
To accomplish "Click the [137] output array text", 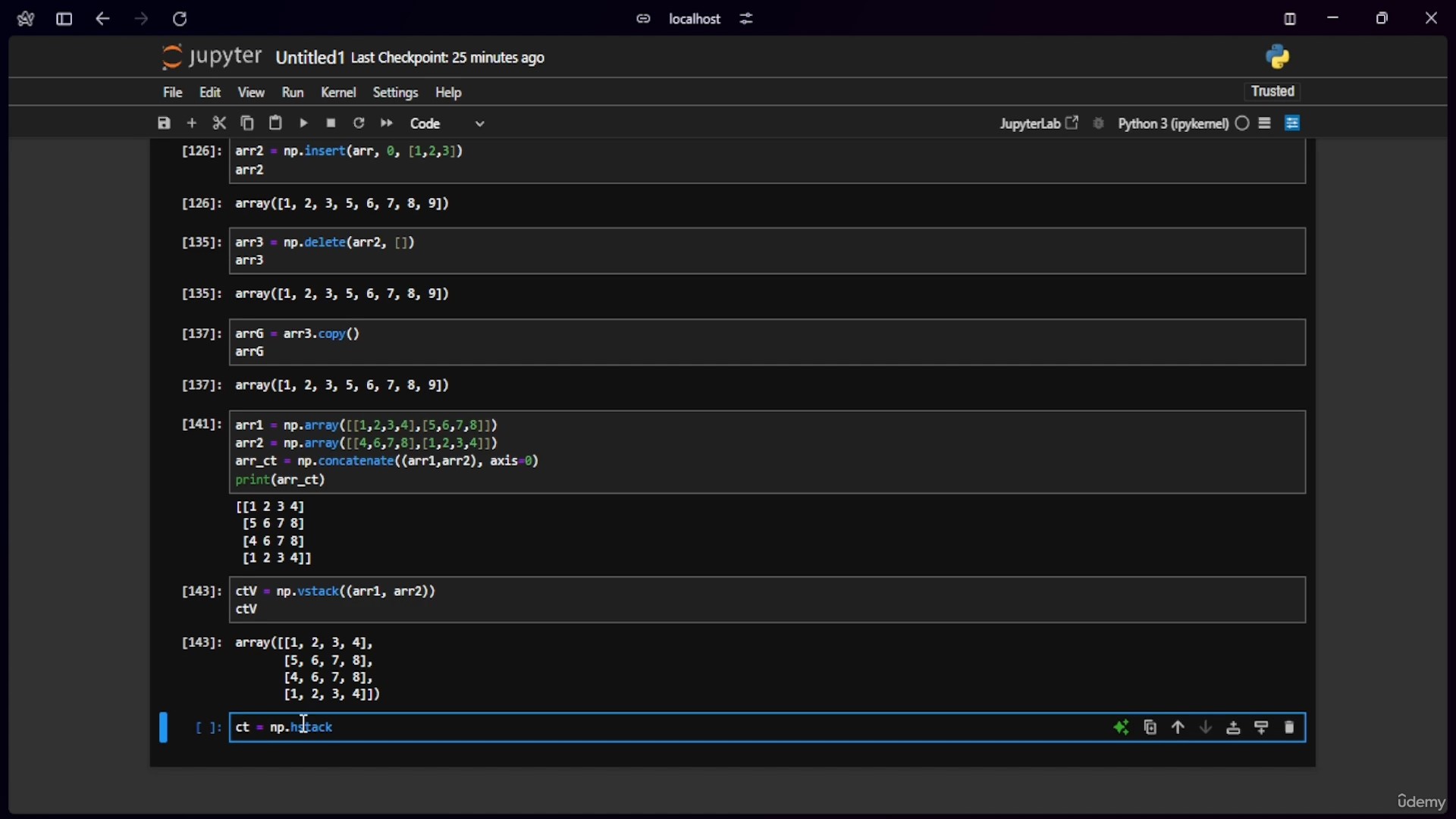I will (343, 386).
